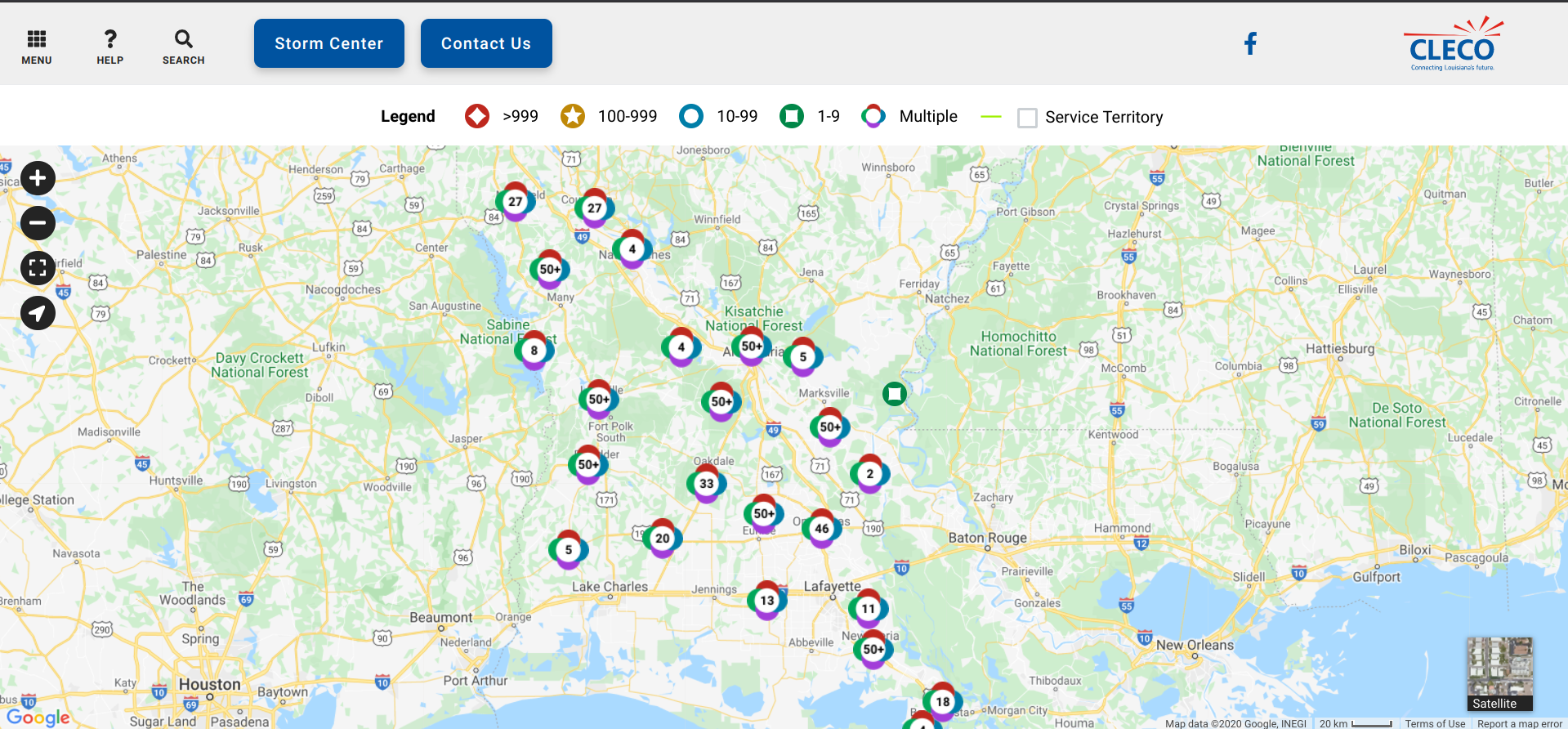Image resolution: width=1568 pixels, height=729 pixels.
Task: Click the >999 red diamond legend icon
Action: [x=477, y=116]
